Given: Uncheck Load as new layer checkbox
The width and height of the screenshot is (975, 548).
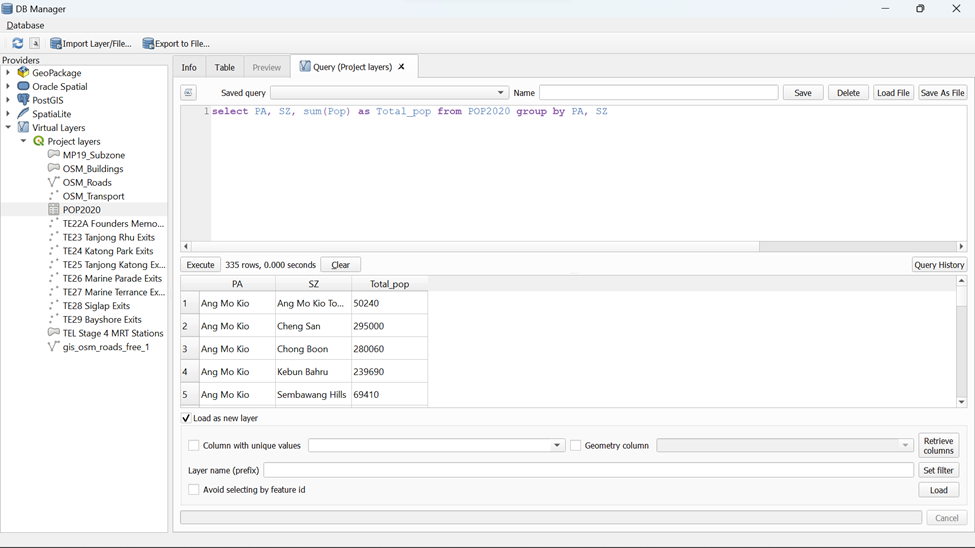Looking at the screenshot, I should (187, 418).
